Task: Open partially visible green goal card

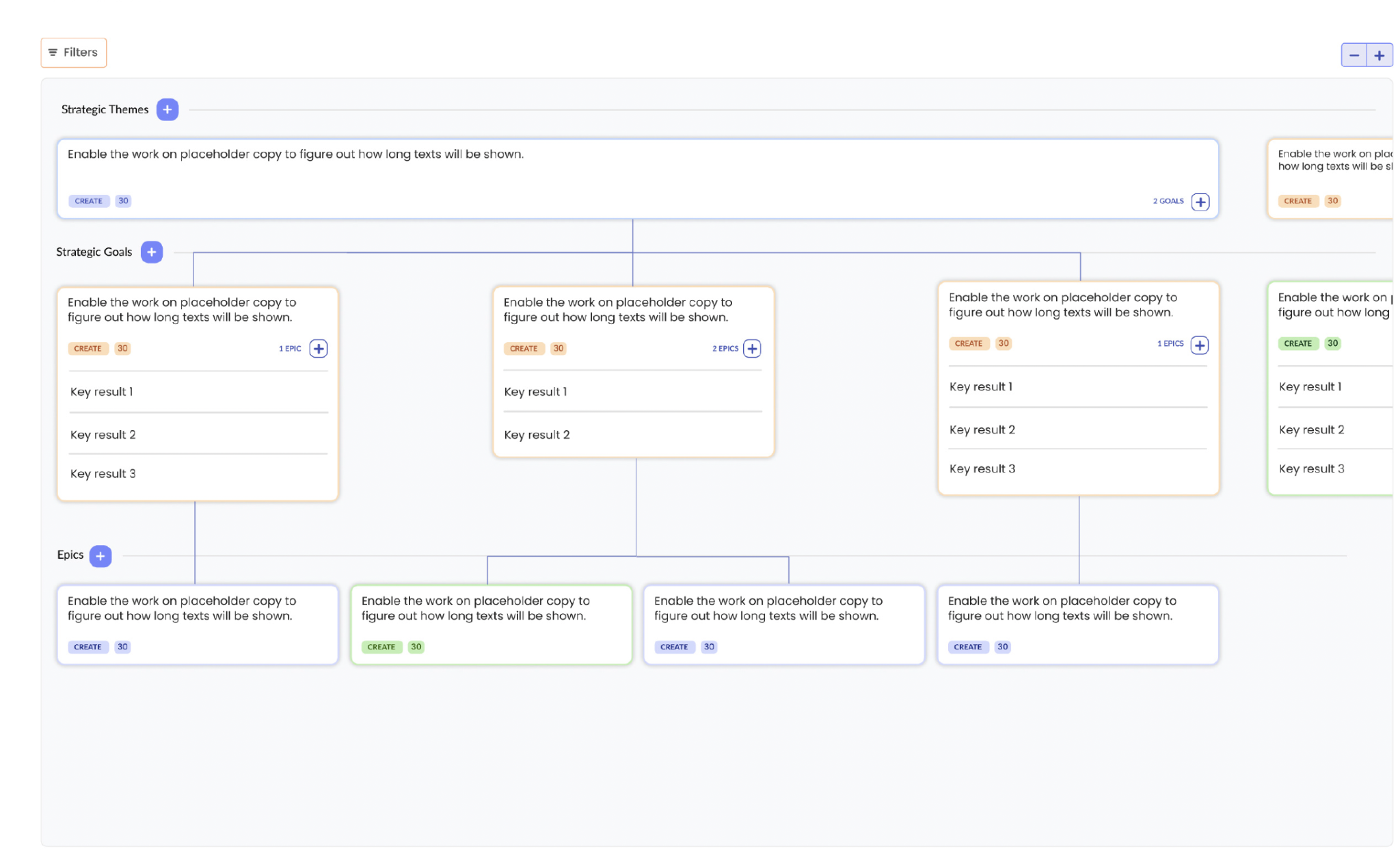Action: tap(1333, 306)
